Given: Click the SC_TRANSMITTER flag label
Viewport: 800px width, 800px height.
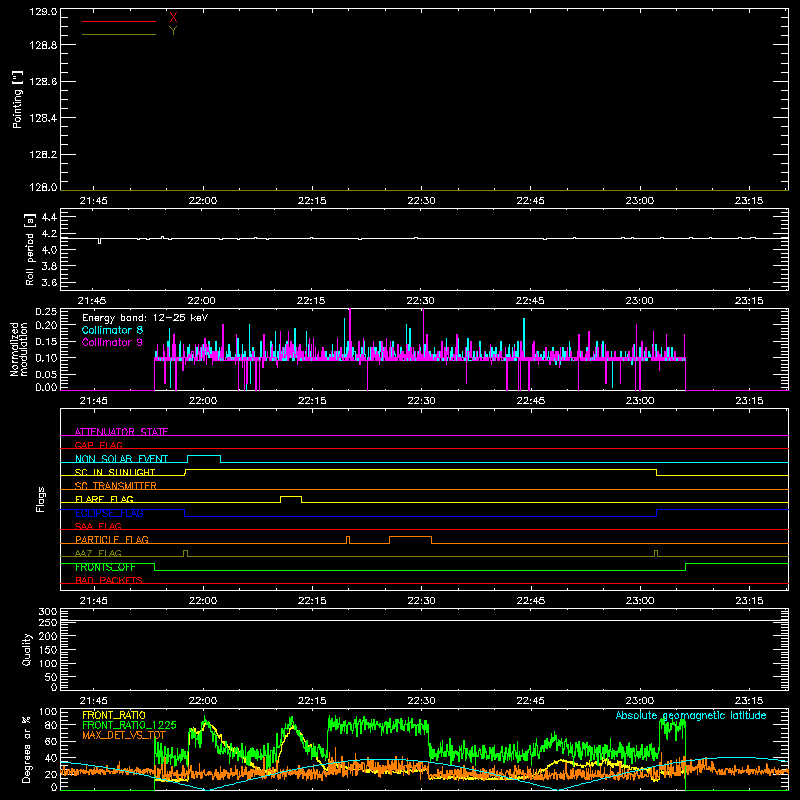Looking at the screenshot, I should pyautogui.click(x=116, y=485).
